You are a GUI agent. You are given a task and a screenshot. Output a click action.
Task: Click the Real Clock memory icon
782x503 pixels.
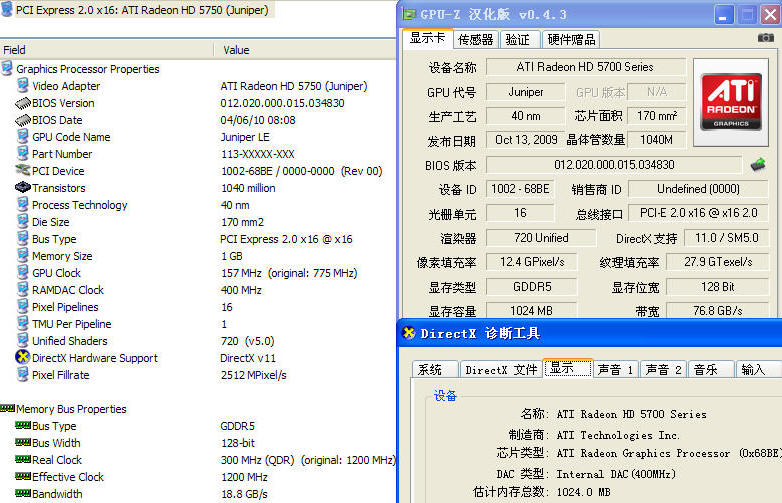[23, 459]
